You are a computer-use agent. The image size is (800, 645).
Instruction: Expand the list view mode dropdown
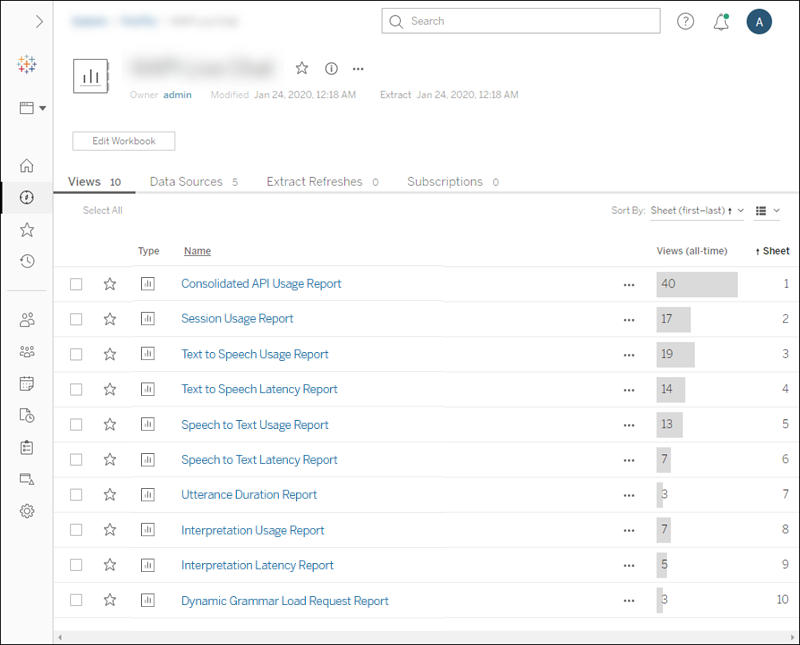tap(767, 211)
